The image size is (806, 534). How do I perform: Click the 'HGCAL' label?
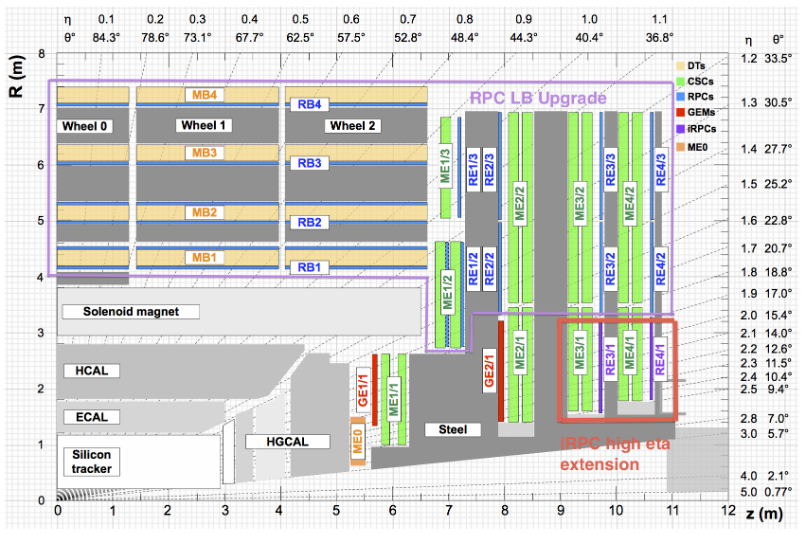[287, 441]
